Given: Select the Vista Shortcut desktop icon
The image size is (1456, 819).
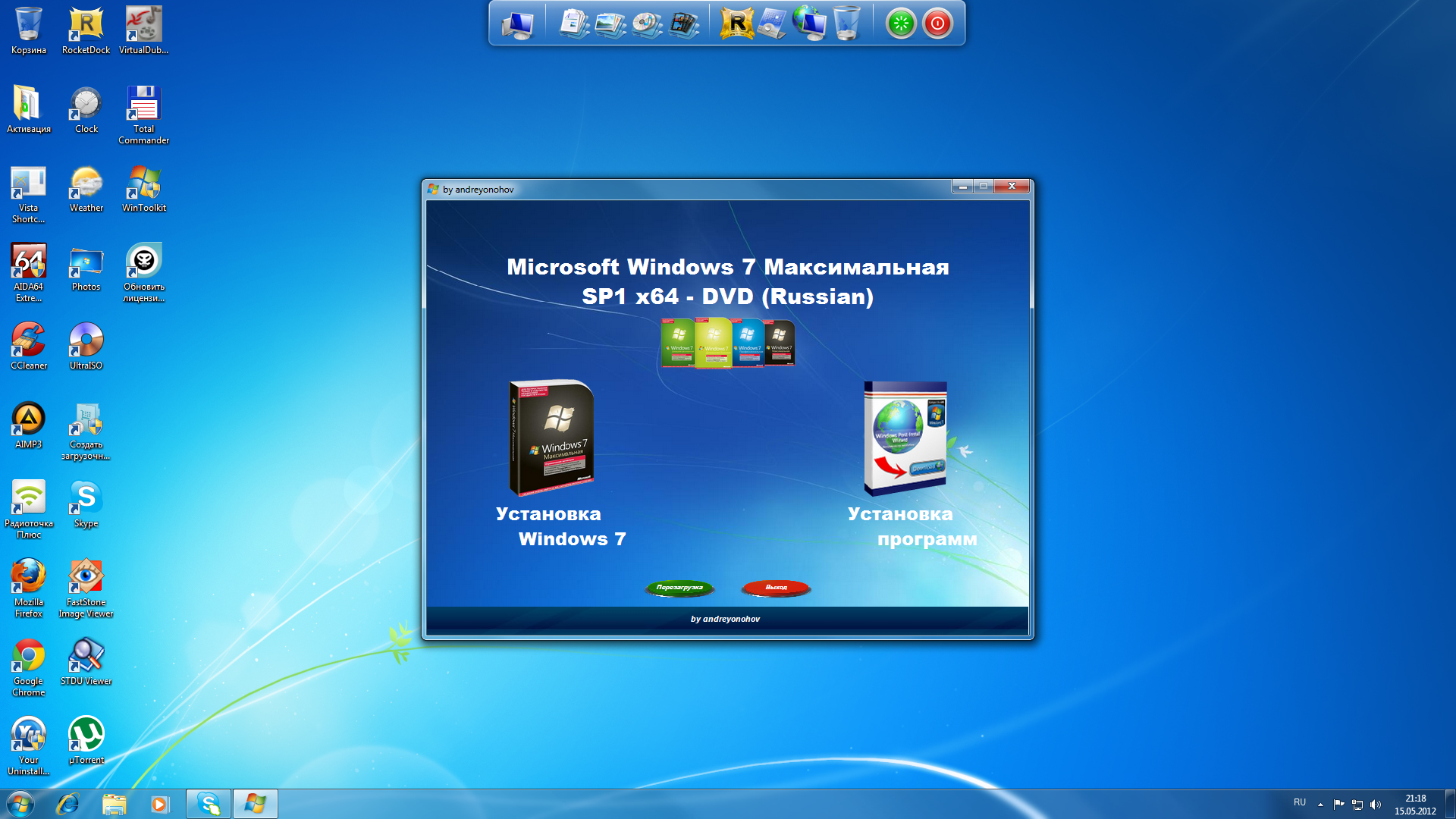Looking at the screenshot, I should (29, 194).
